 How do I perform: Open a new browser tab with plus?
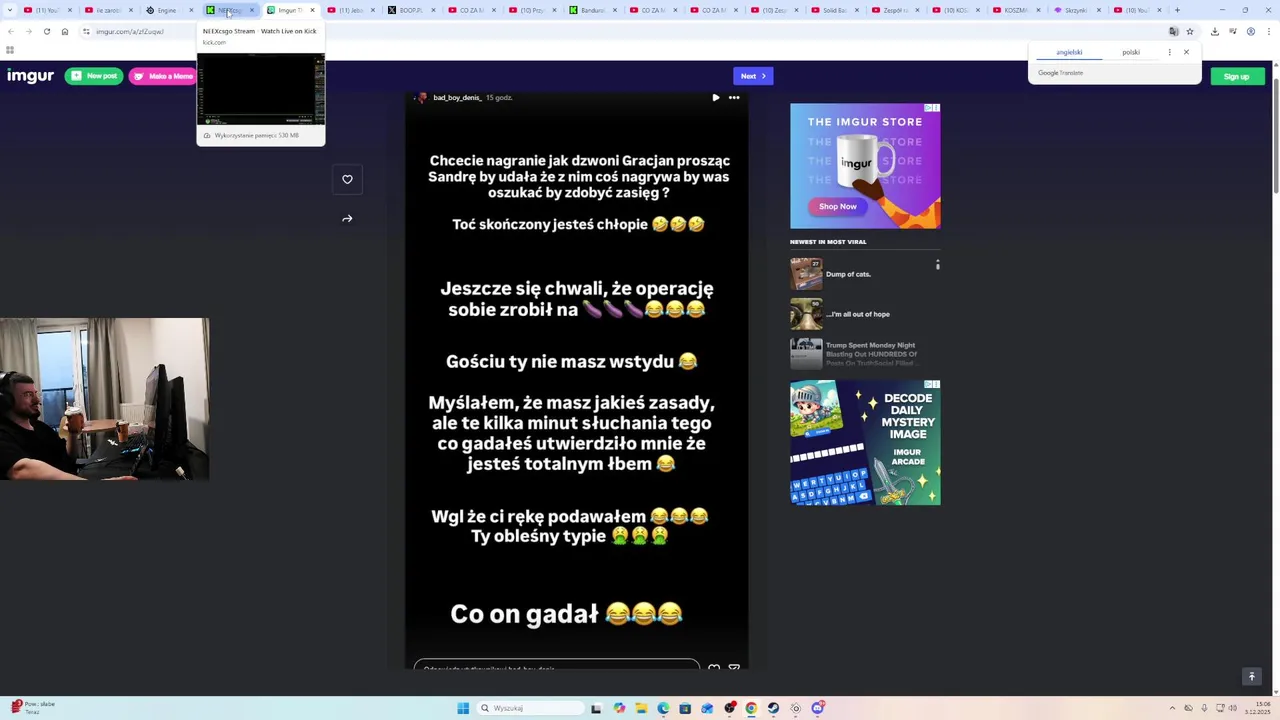[x=1177, y=10]
